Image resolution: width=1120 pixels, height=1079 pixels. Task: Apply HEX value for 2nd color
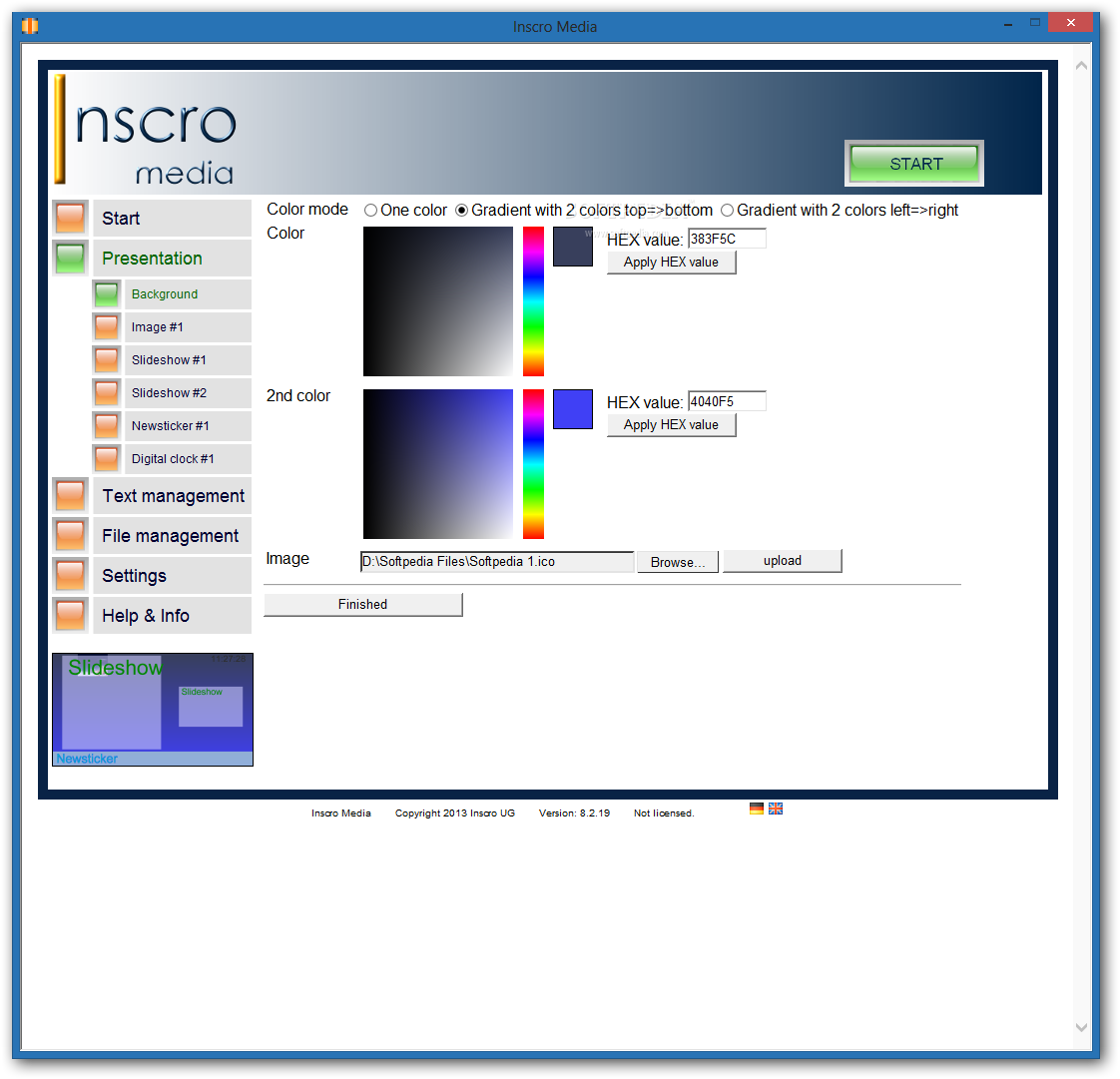(x=671, y=425)
